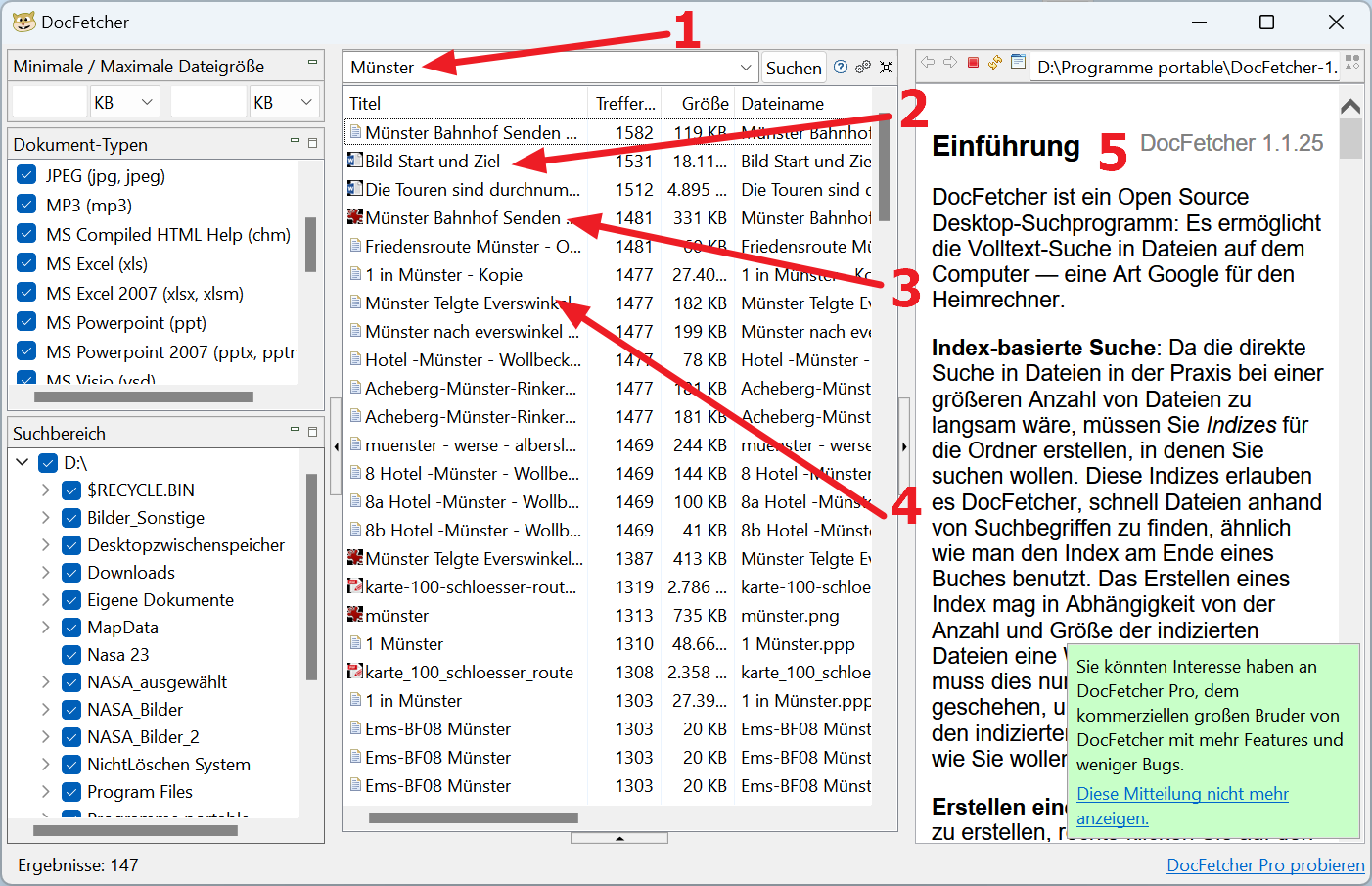Viewport: 1372px width, 886px height.
Task: Click the minimize-to-tray icon beside preferences
Action: [x=886, y=68]
